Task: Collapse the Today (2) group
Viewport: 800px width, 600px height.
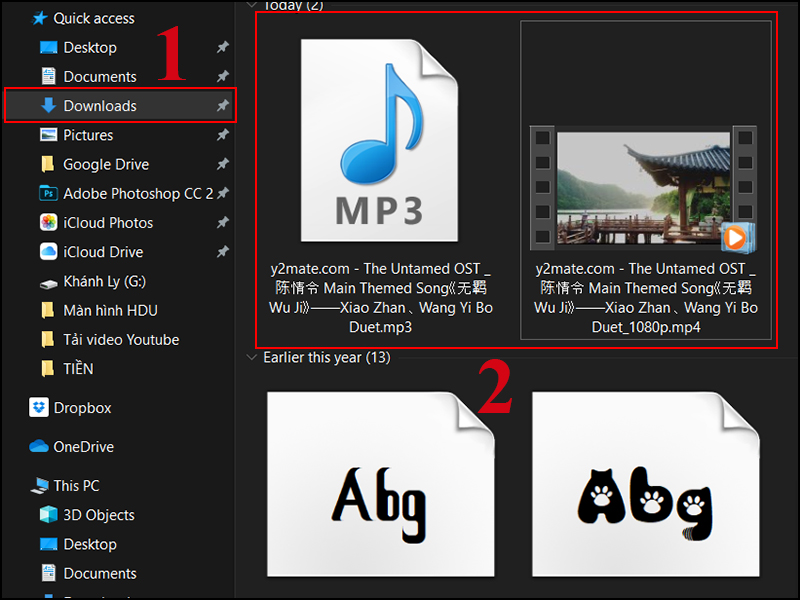Action: pyautogui.click(x=253, y=5)
